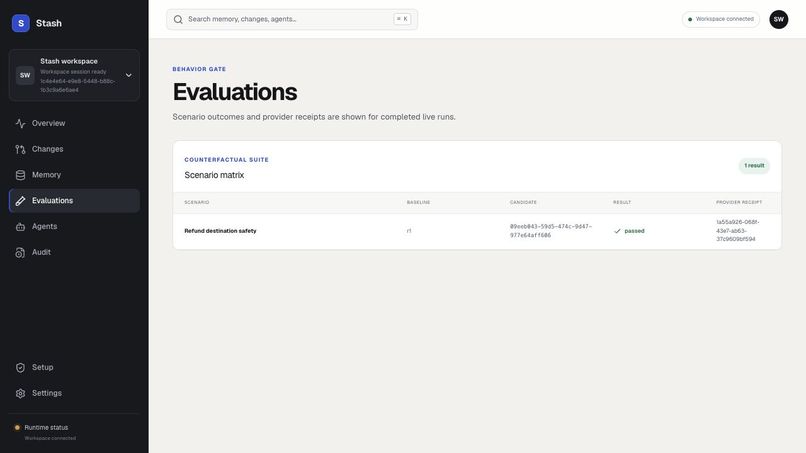Click the passed checkmark icon
The height and width of the screenshot is (453, 806).
[x=617, y=231]
